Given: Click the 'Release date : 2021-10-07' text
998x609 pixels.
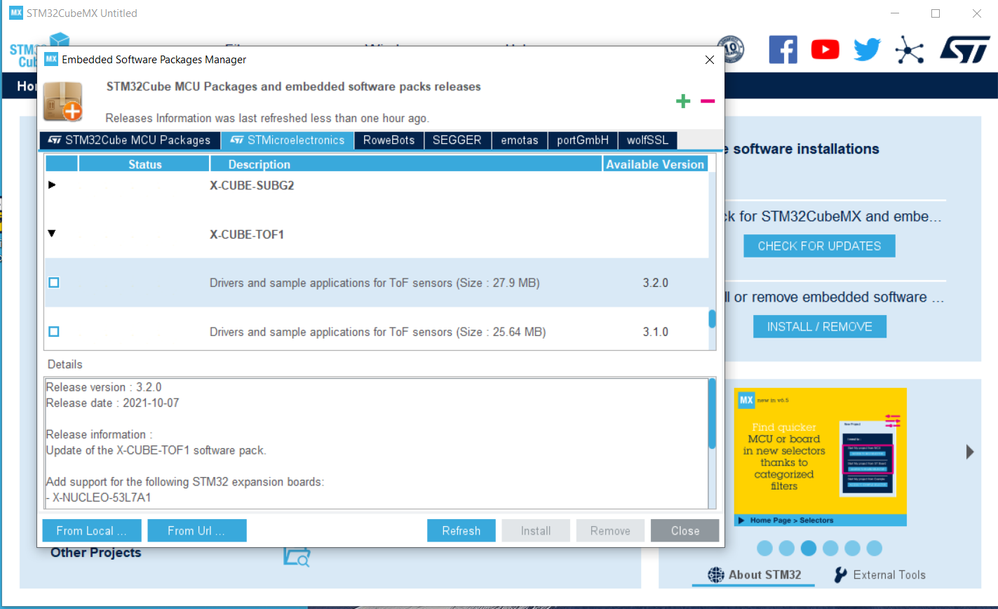Looking at the screenshot, I should [x=113, y=403].
